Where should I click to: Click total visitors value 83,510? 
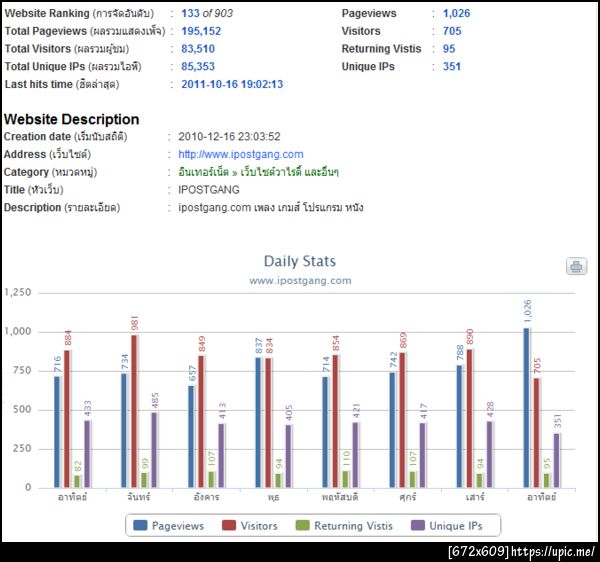(198, 49)
